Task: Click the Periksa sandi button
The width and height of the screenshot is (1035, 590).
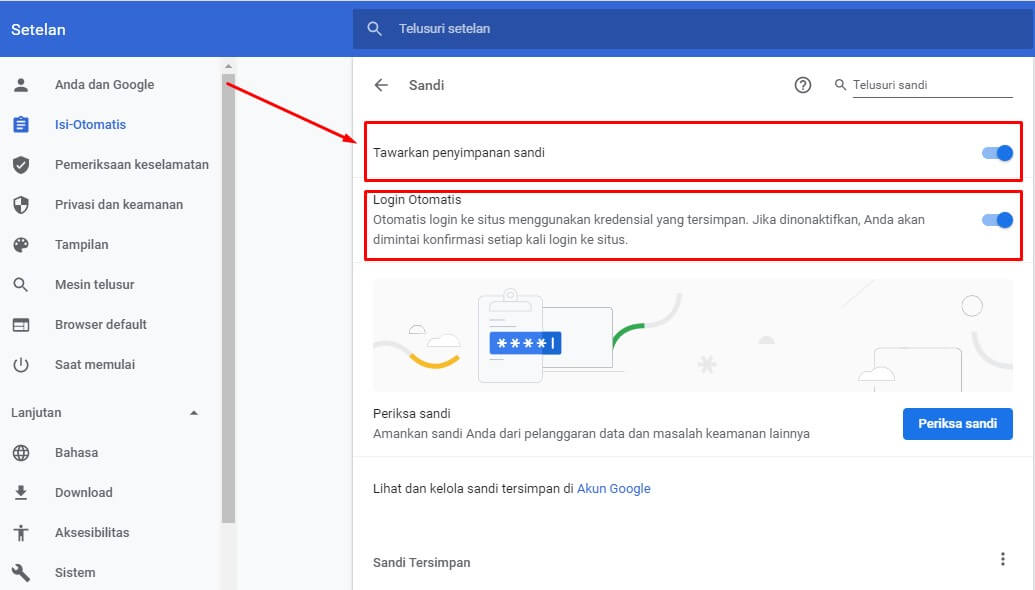Action: 958,424
